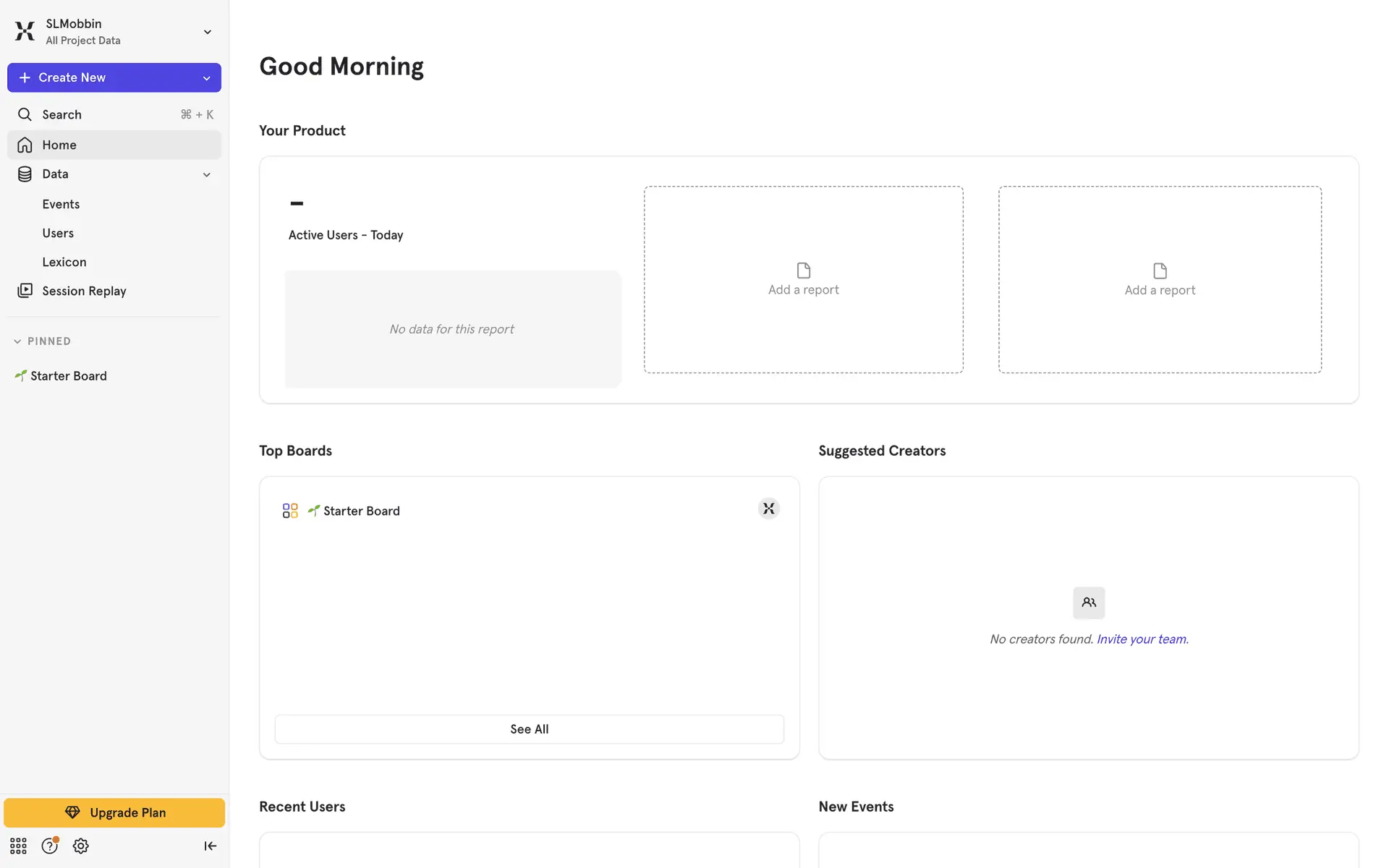Click See All boards button
The image size is (1389, 868).
(x=529, y=729)
